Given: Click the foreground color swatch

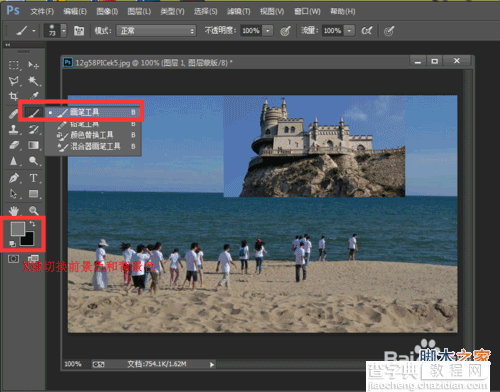Looking at the screenshot, I should click(x=17, y=228).
